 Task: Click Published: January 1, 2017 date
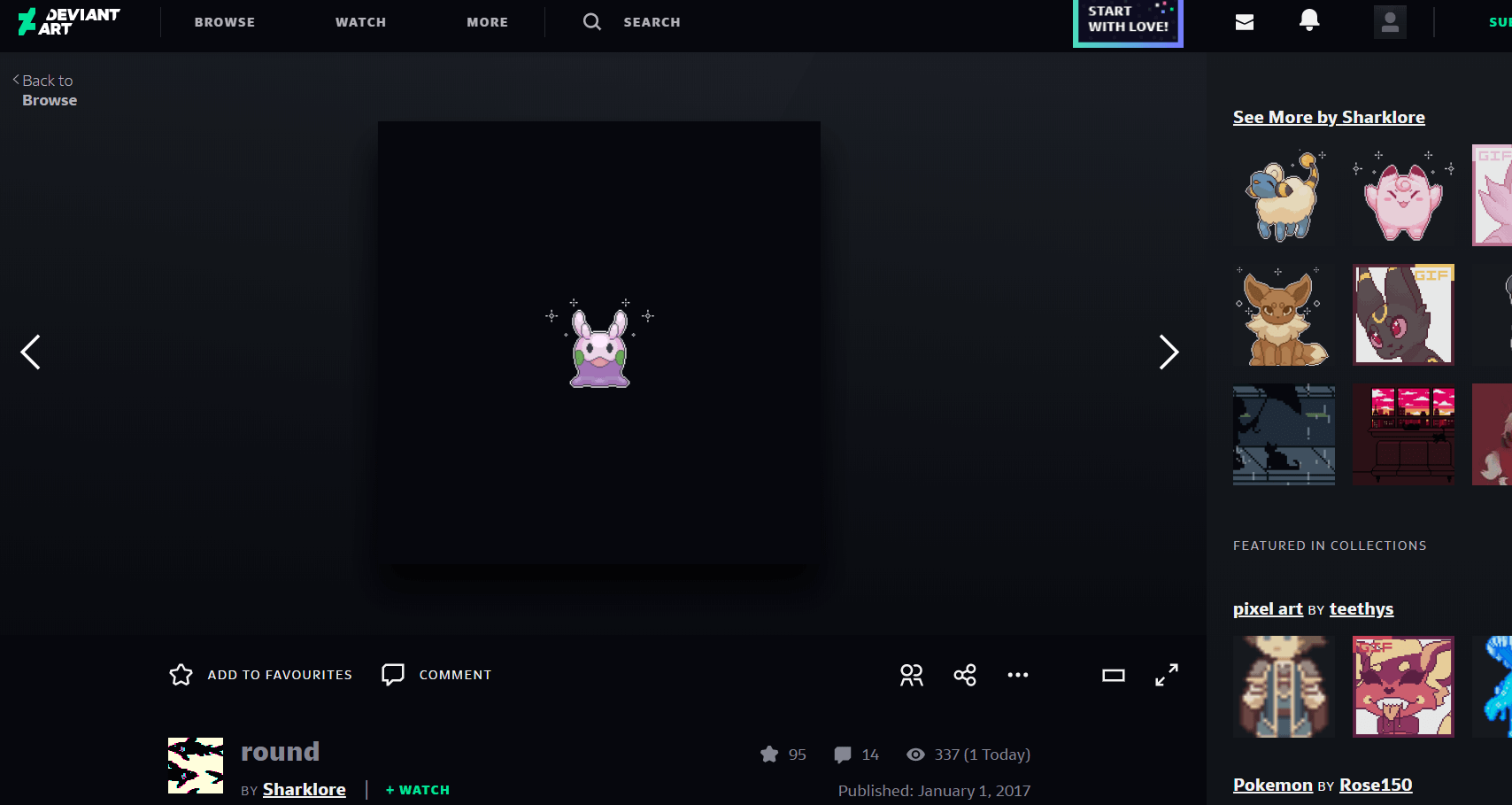coord(935,791)
